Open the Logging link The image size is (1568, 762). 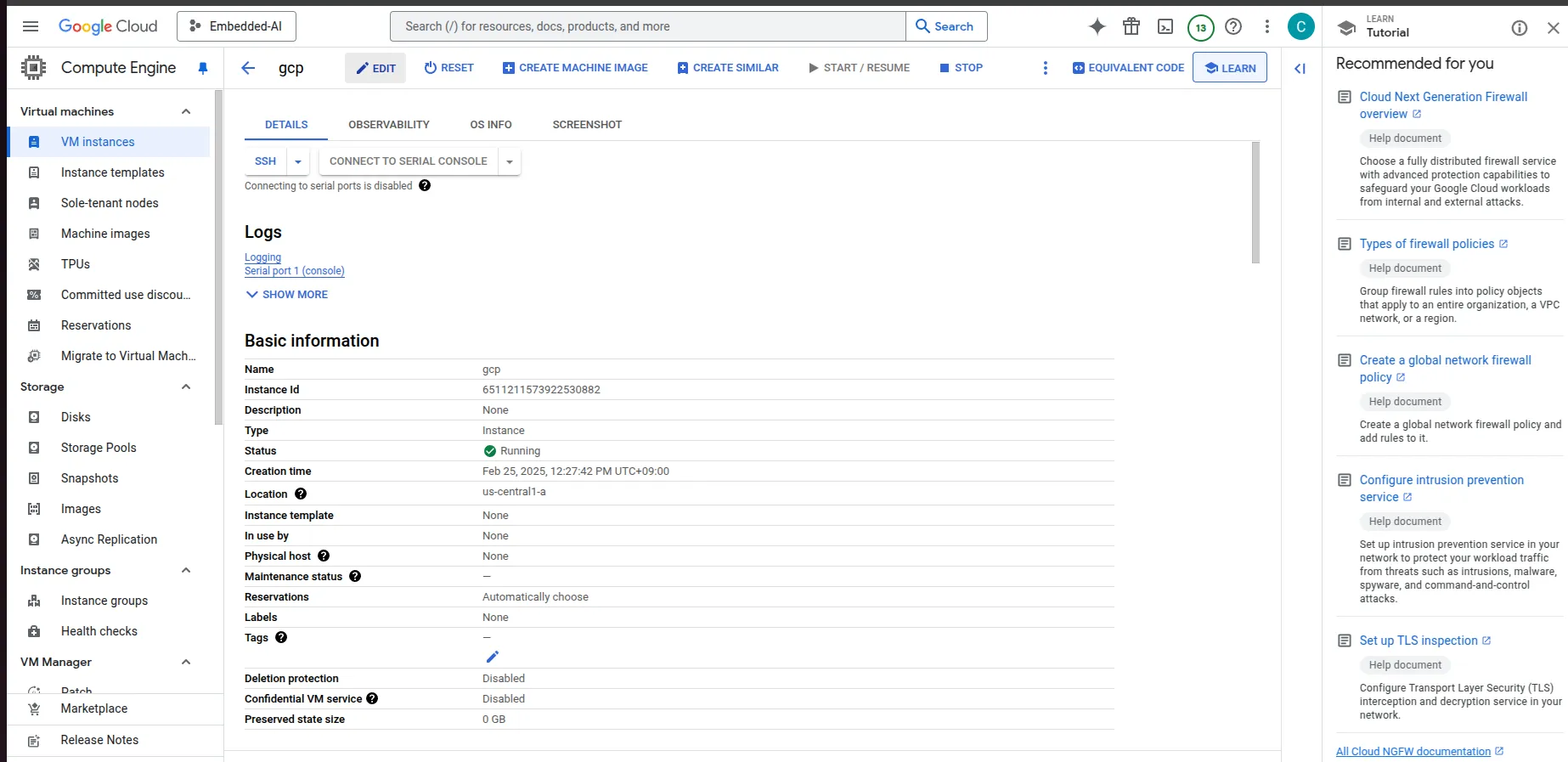coord(262,257)
